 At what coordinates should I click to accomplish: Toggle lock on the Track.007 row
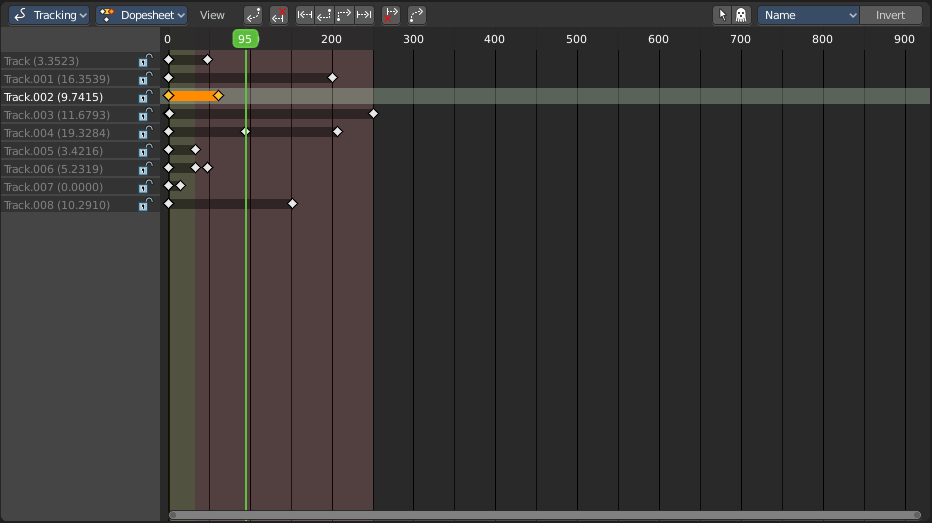[x=146, y=187]
